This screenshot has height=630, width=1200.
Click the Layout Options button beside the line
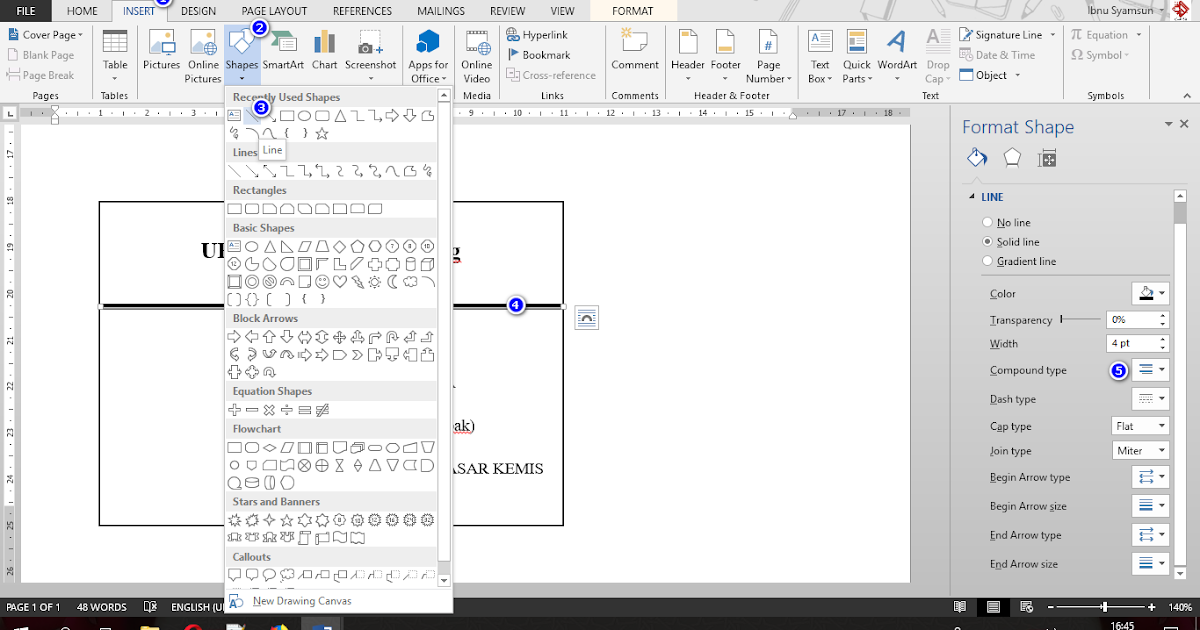click(x=586, y=318)
